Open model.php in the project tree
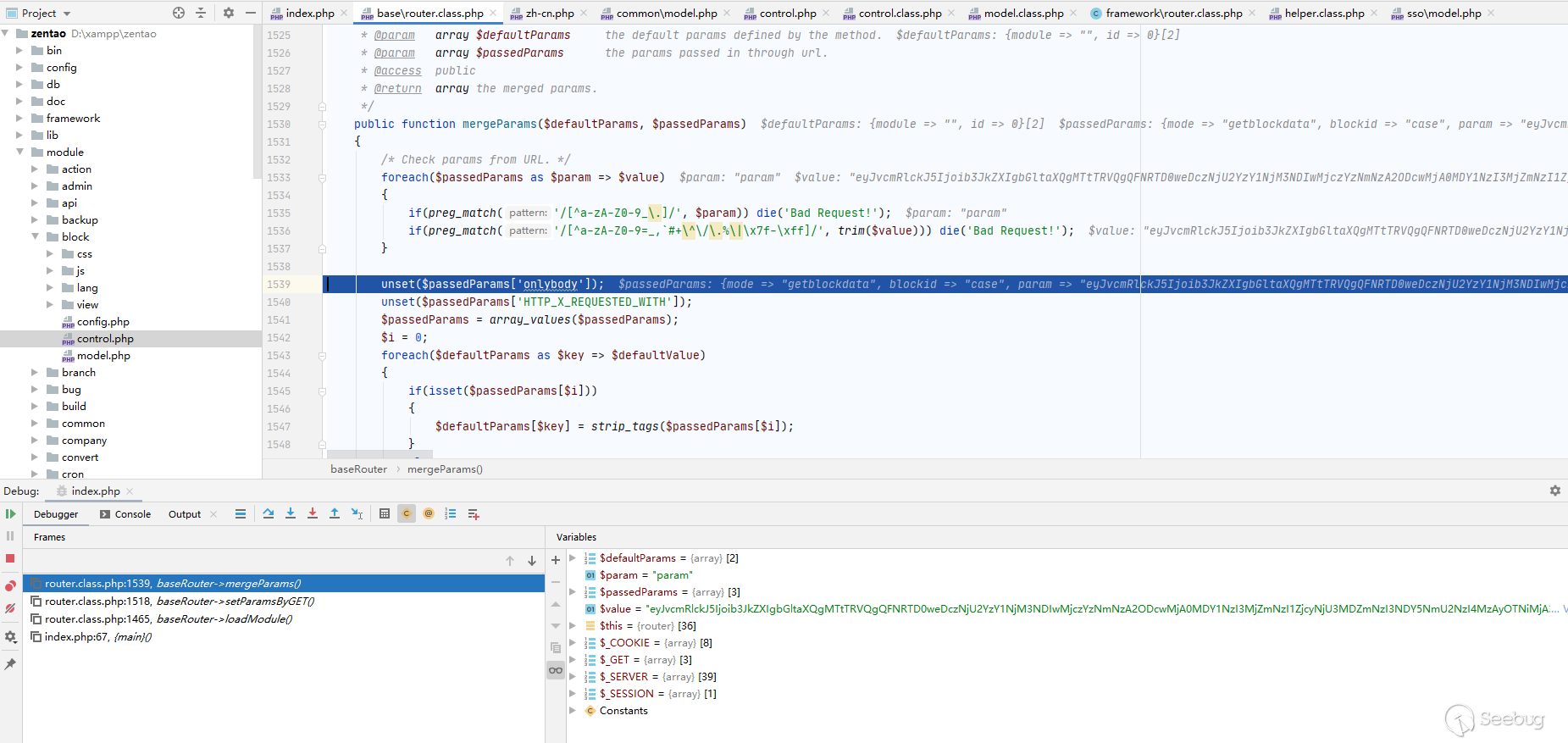 [x=103, y=356]
